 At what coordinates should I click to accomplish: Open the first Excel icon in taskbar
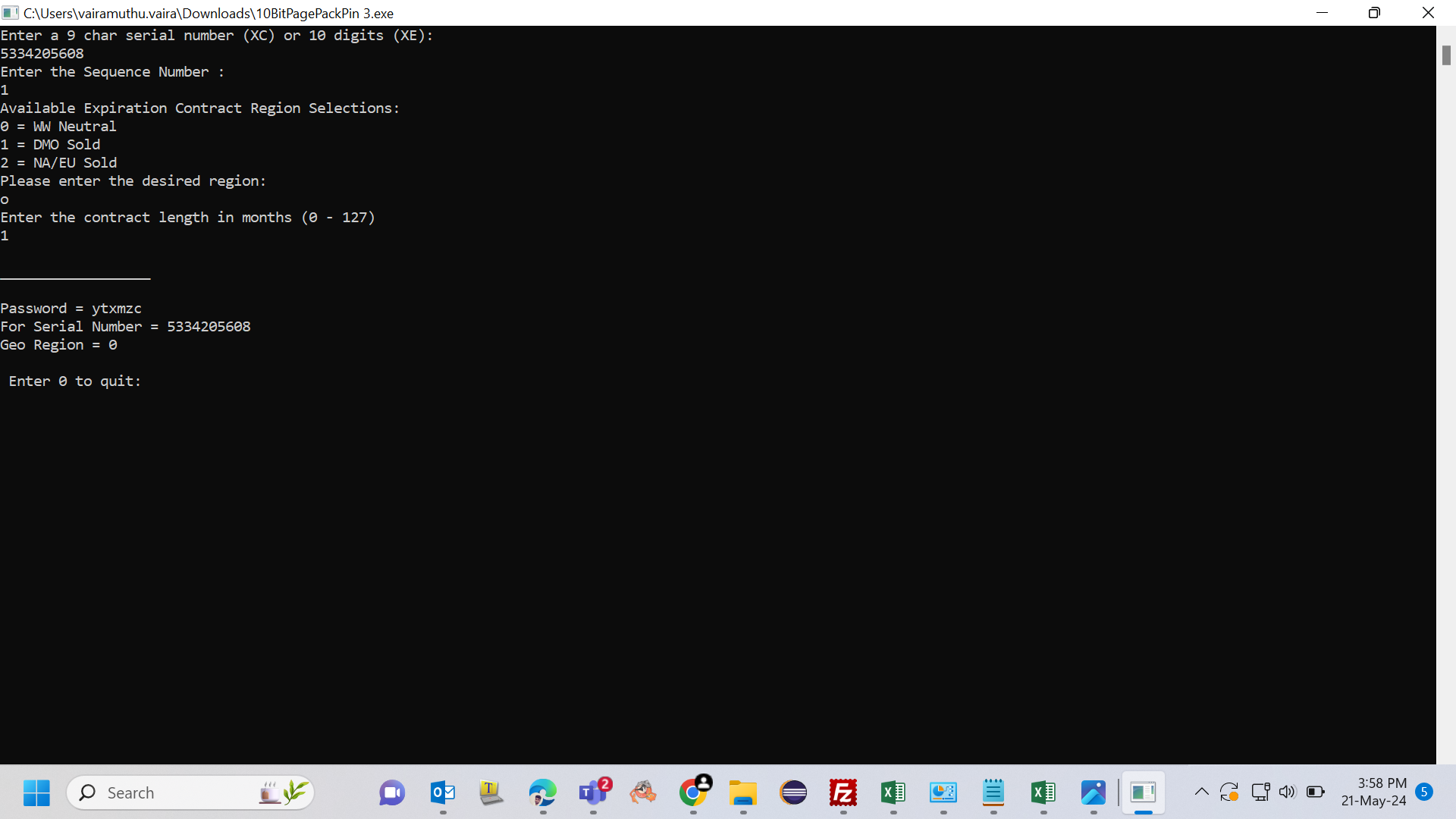[893, 793]
